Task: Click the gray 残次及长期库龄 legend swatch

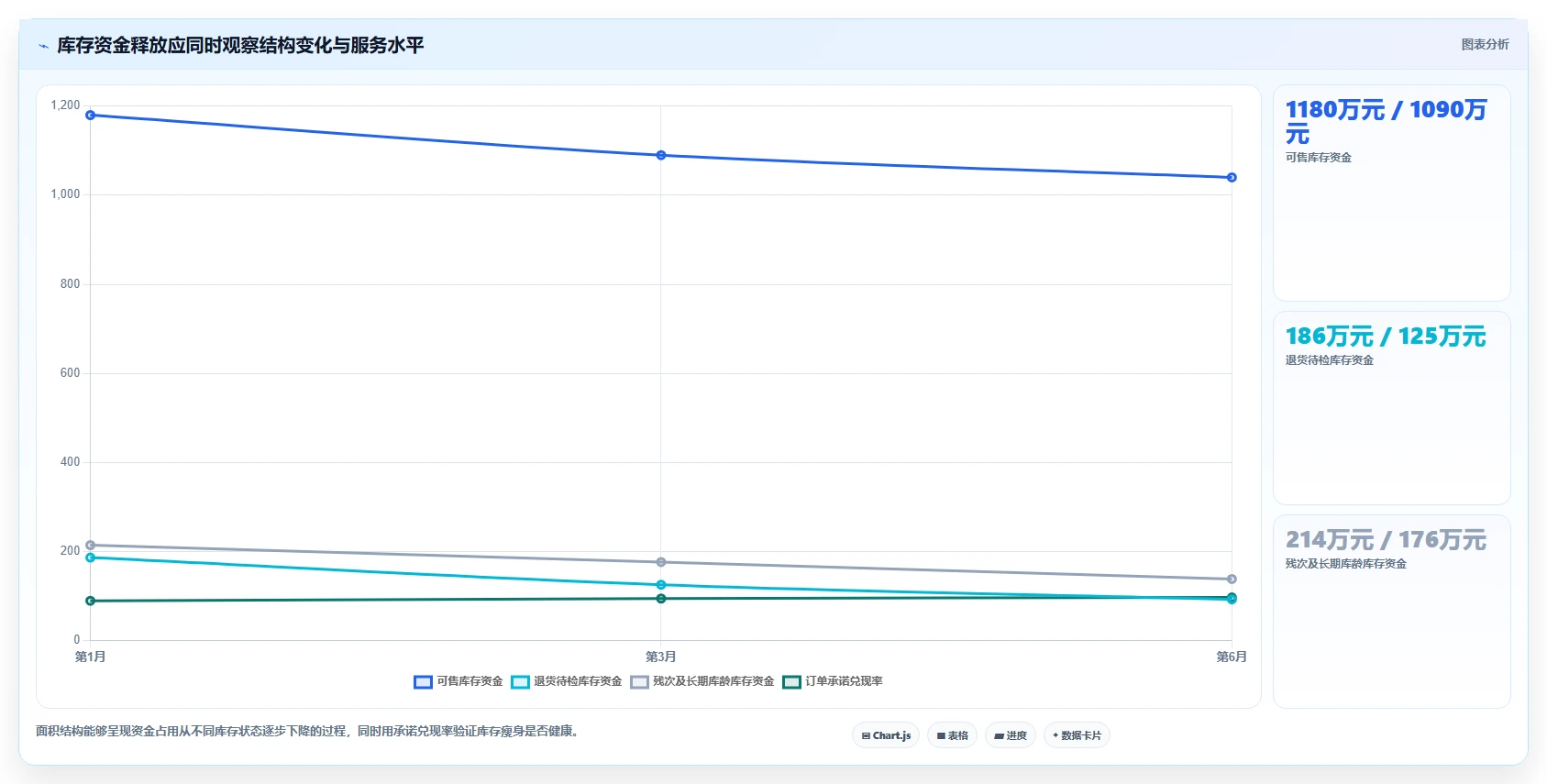Action: click(639, 681)
